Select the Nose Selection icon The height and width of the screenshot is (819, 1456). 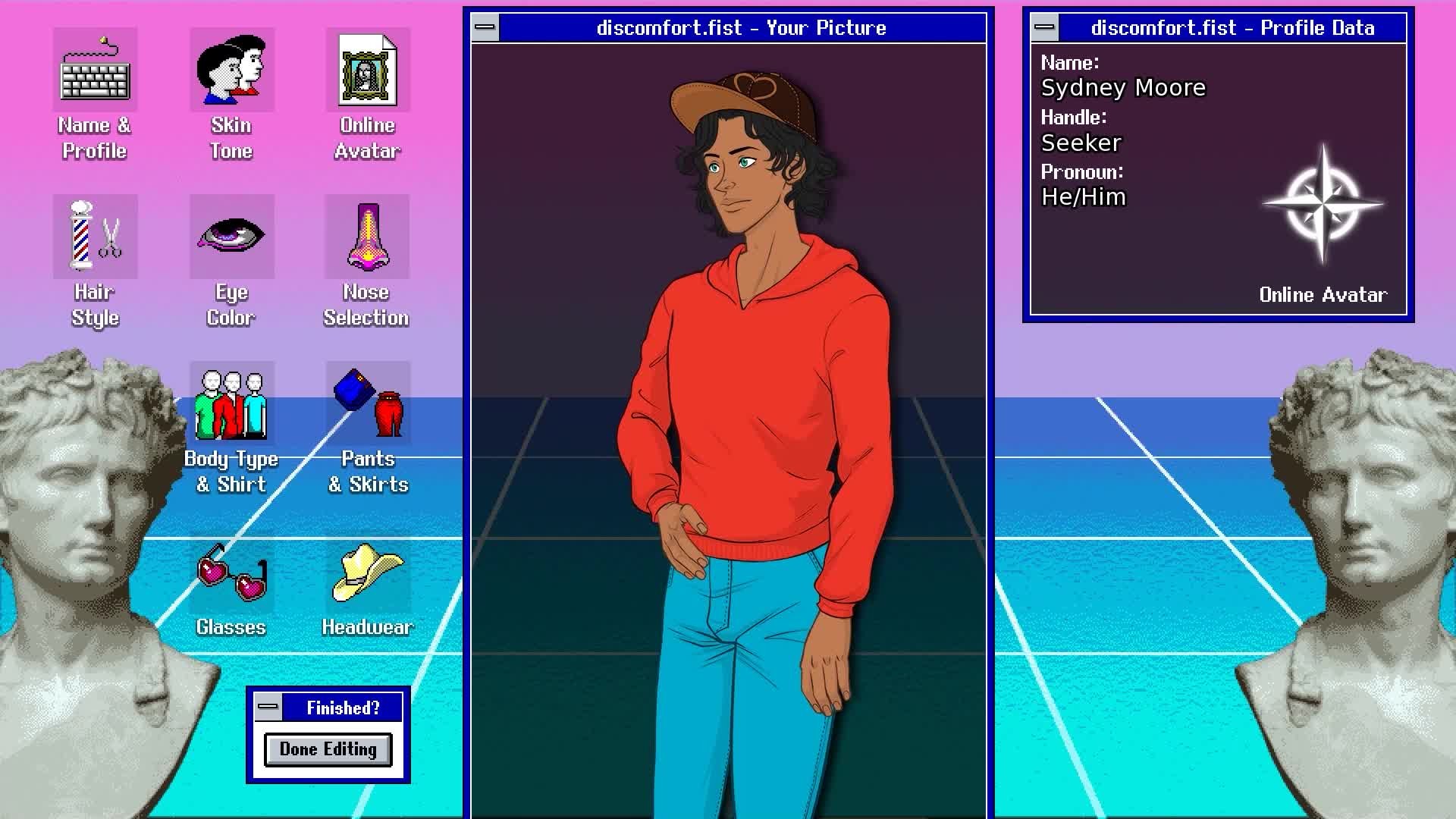click(x=368, y=237)
